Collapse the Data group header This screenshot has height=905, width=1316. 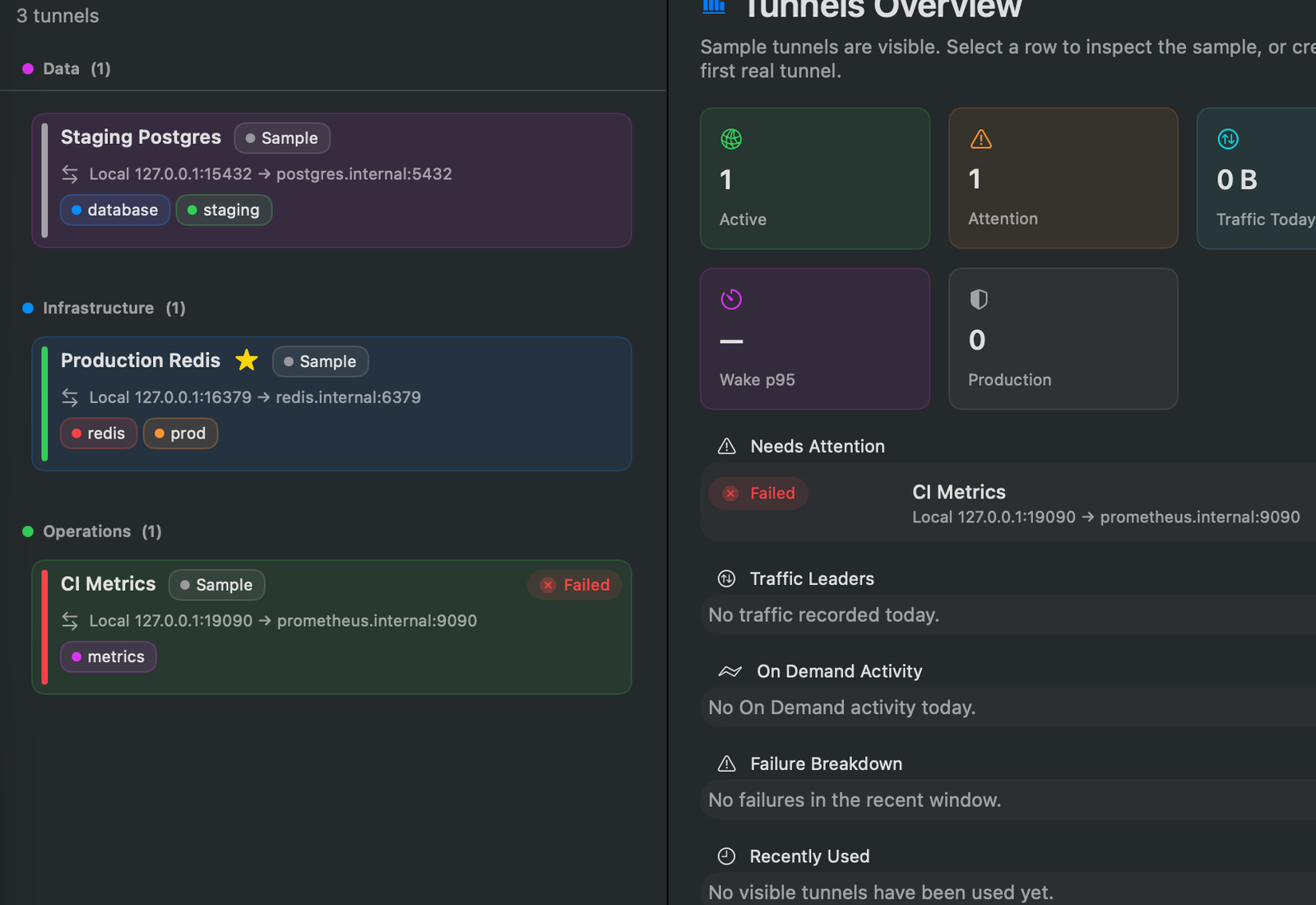[67, 68]
